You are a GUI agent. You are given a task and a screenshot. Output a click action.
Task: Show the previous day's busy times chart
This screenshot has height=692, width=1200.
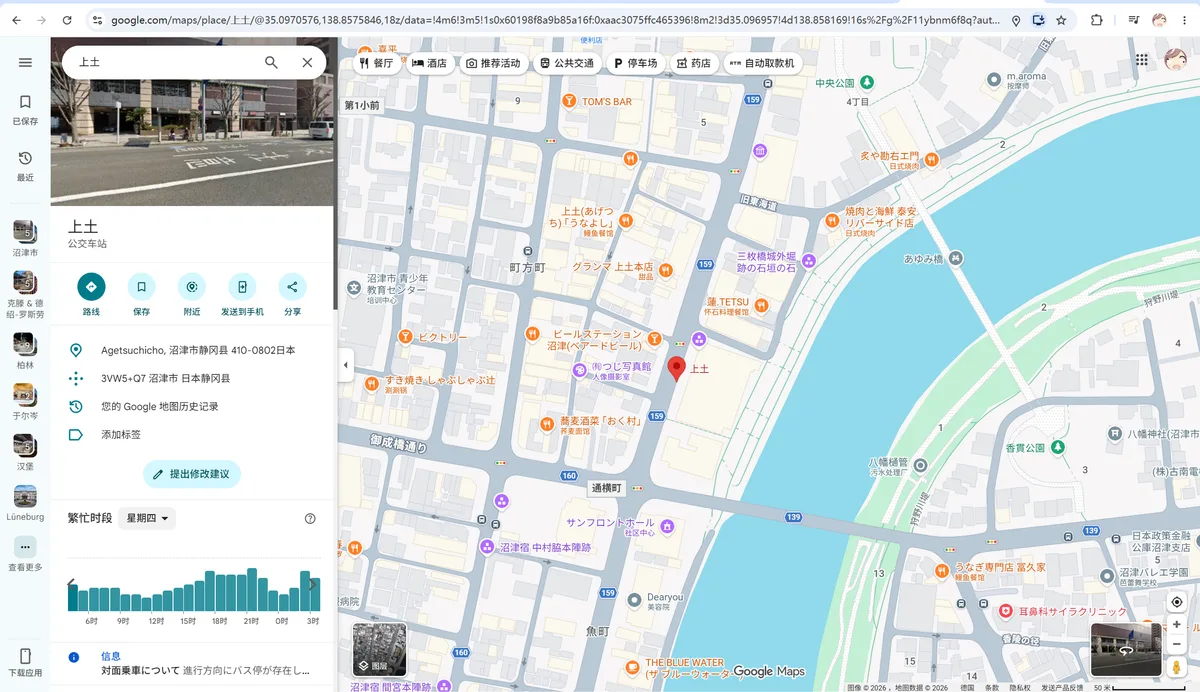coord(71,585)
